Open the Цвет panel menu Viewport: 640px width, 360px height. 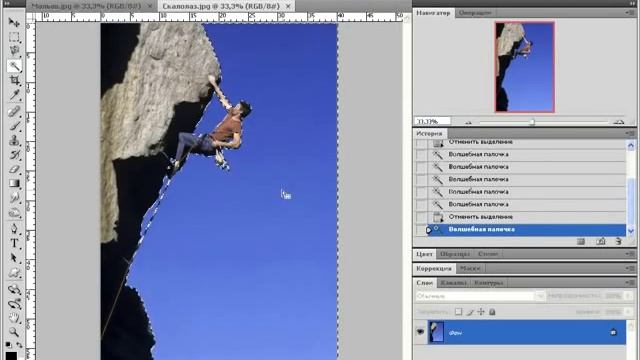point(630,254)
